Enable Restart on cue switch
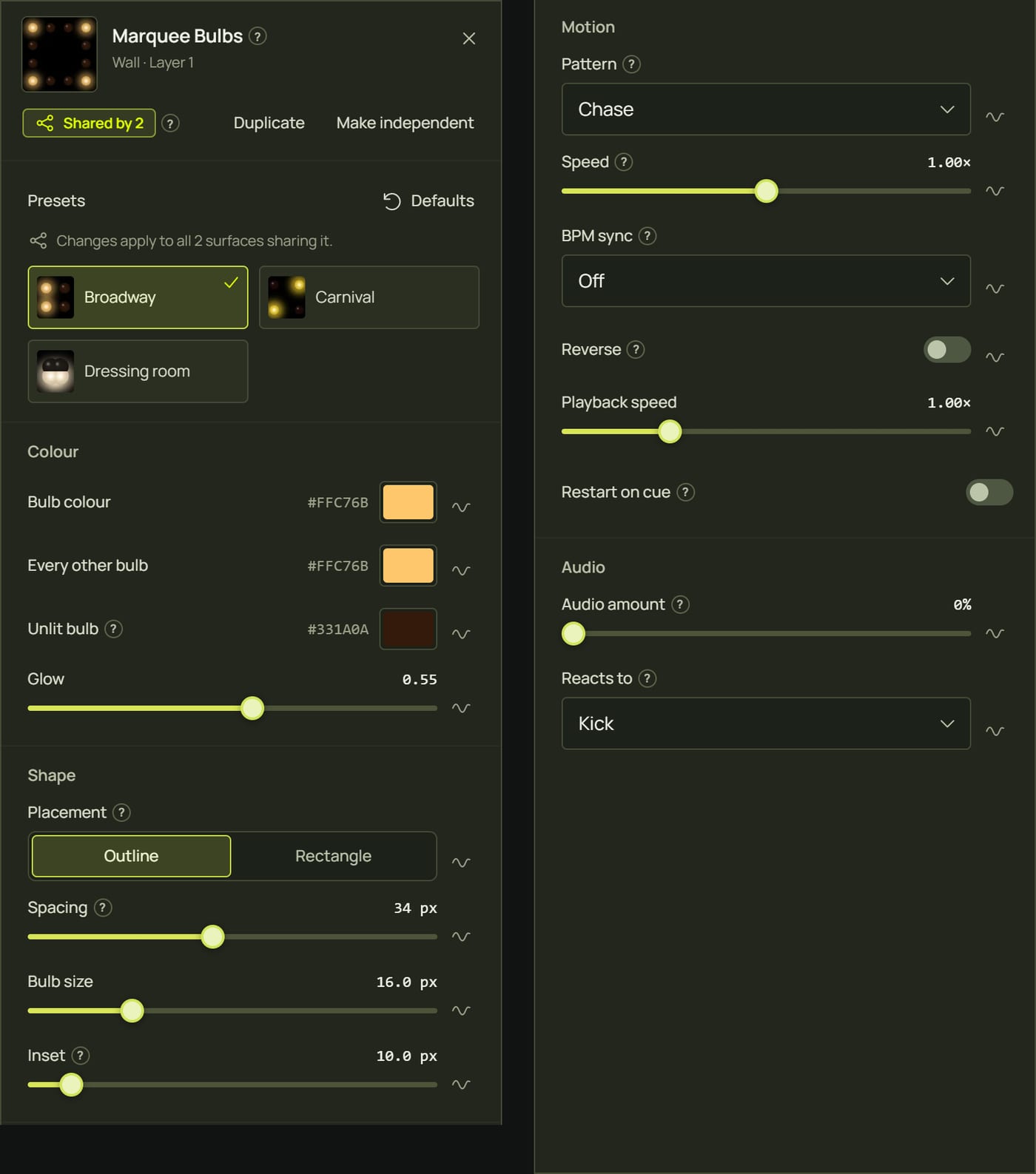 coord(989,492)
